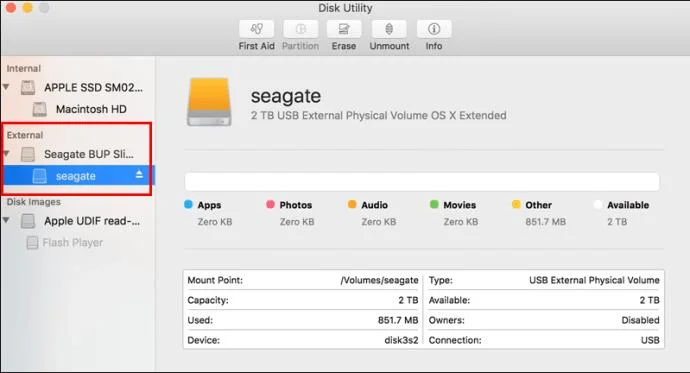Click the Disk Images section header
This screenshot has width=690, height=373.
coord(33,202)
